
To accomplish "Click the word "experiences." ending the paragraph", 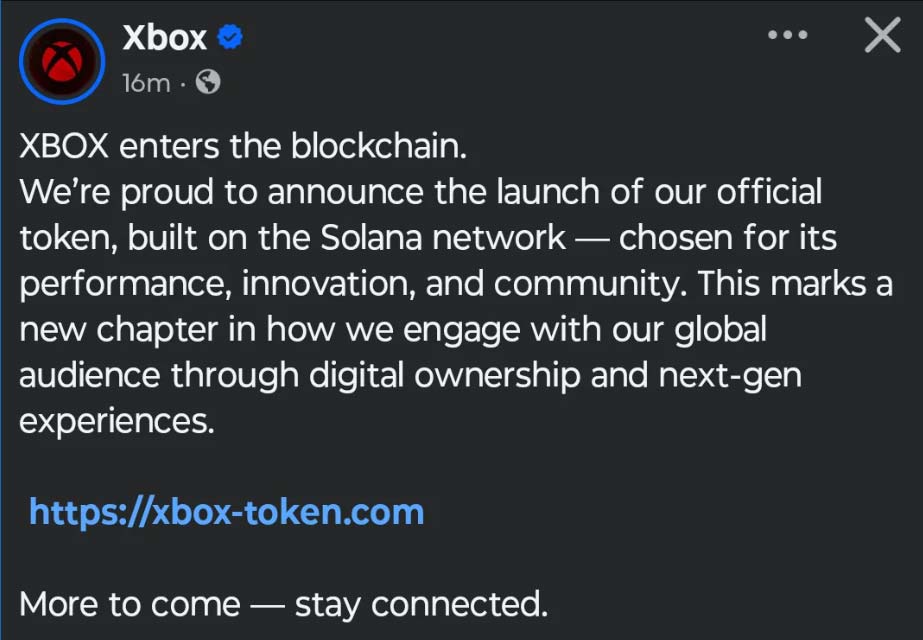I will coord(117,420).
